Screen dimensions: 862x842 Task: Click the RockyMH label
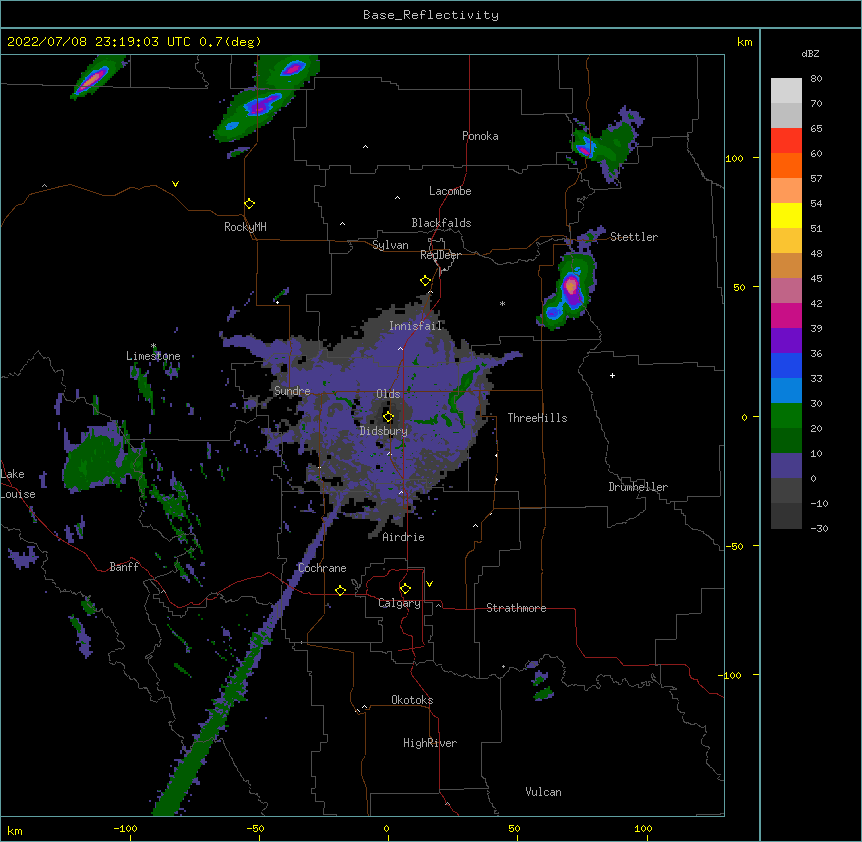click(245, 227)
